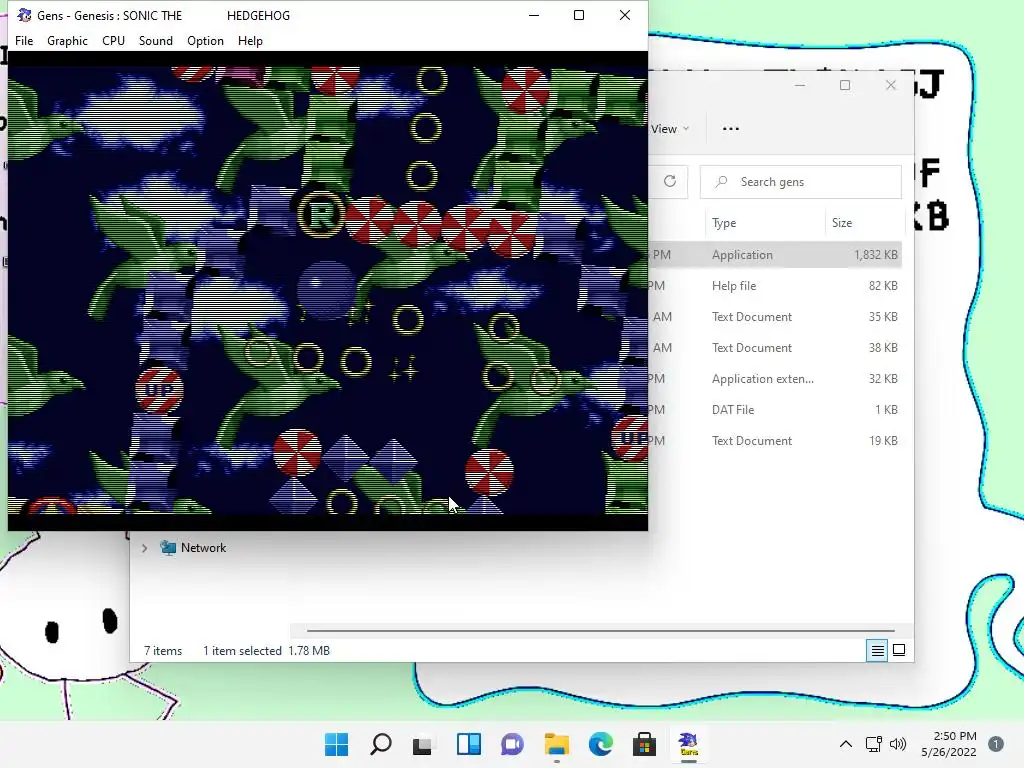Select the DAT File row sized 1 KB
Image resolution: width=1024 pixels, height=768 pixels.
[x=775, y=409]
